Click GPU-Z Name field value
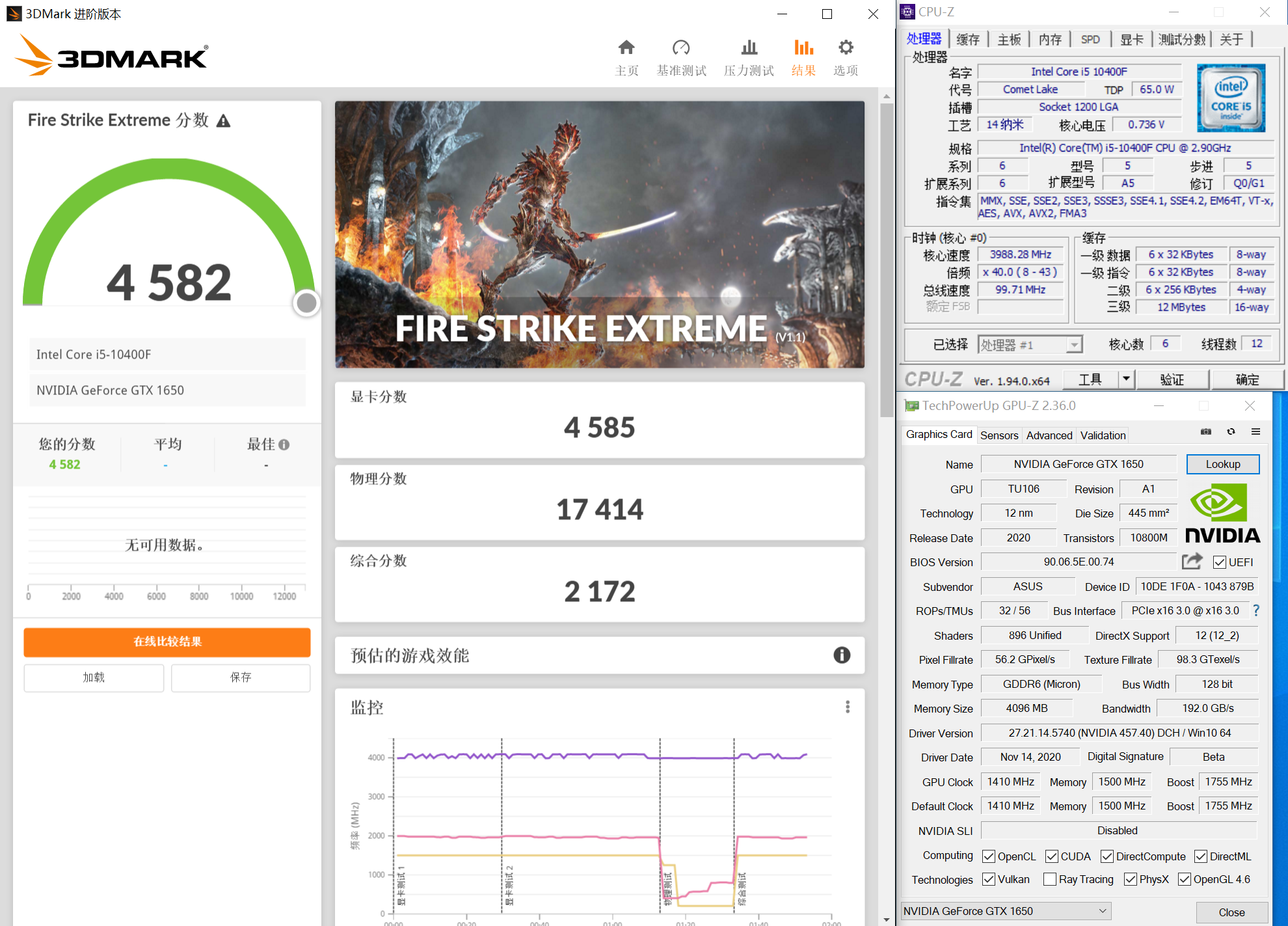This screenshot has width=1288, height=926. tap(1079, 464)
